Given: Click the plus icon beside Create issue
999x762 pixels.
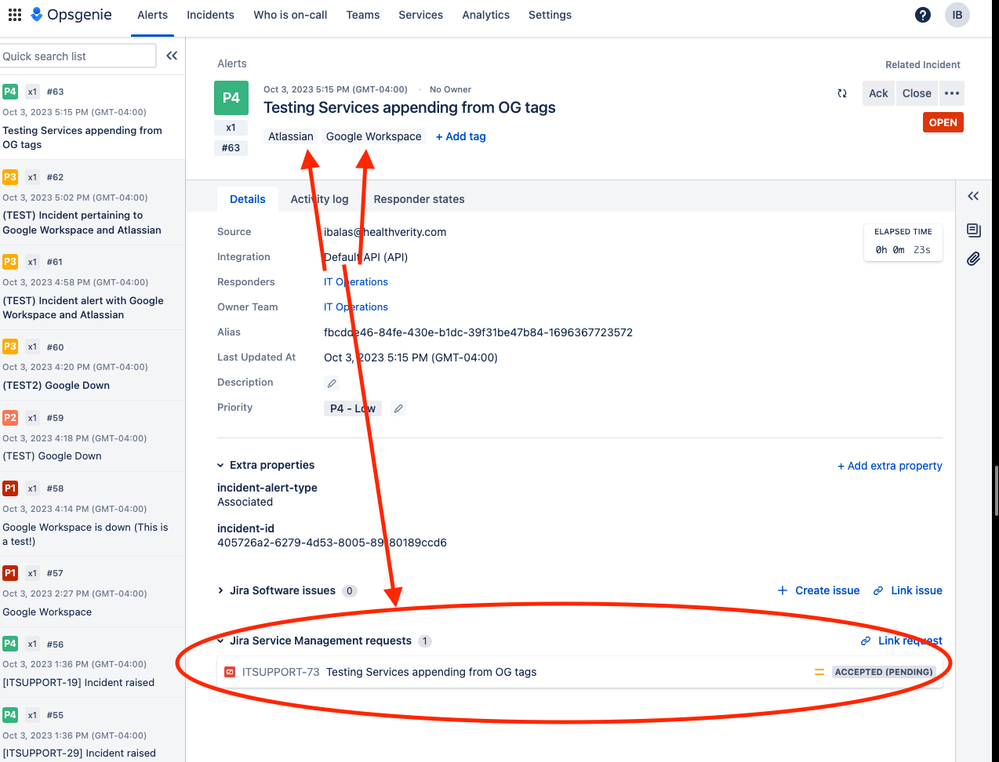Looking at the screenshot, I should (782, 591).
